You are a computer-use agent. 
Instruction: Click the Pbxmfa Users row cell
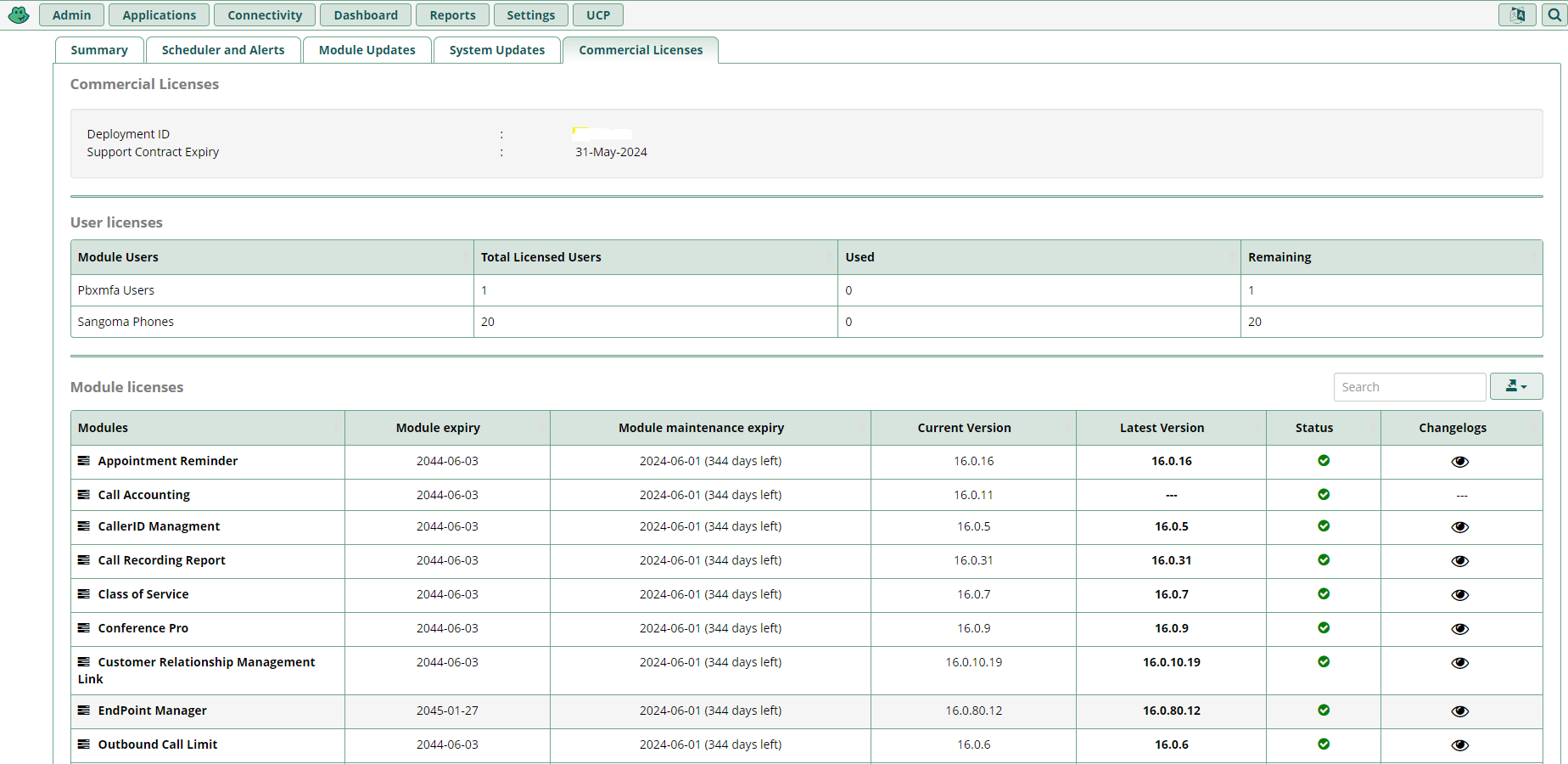point(272,290)
